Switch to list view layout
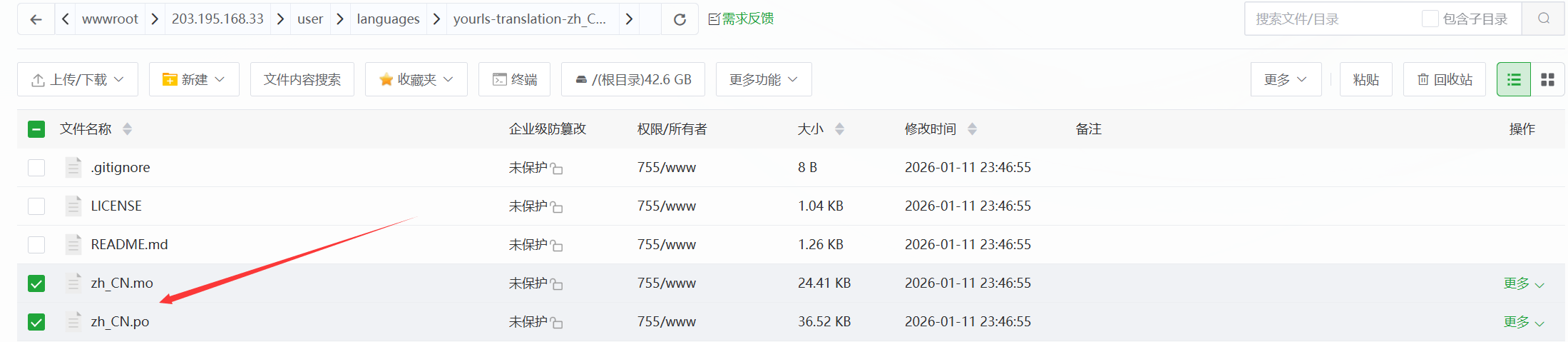 coord(1513,79)
